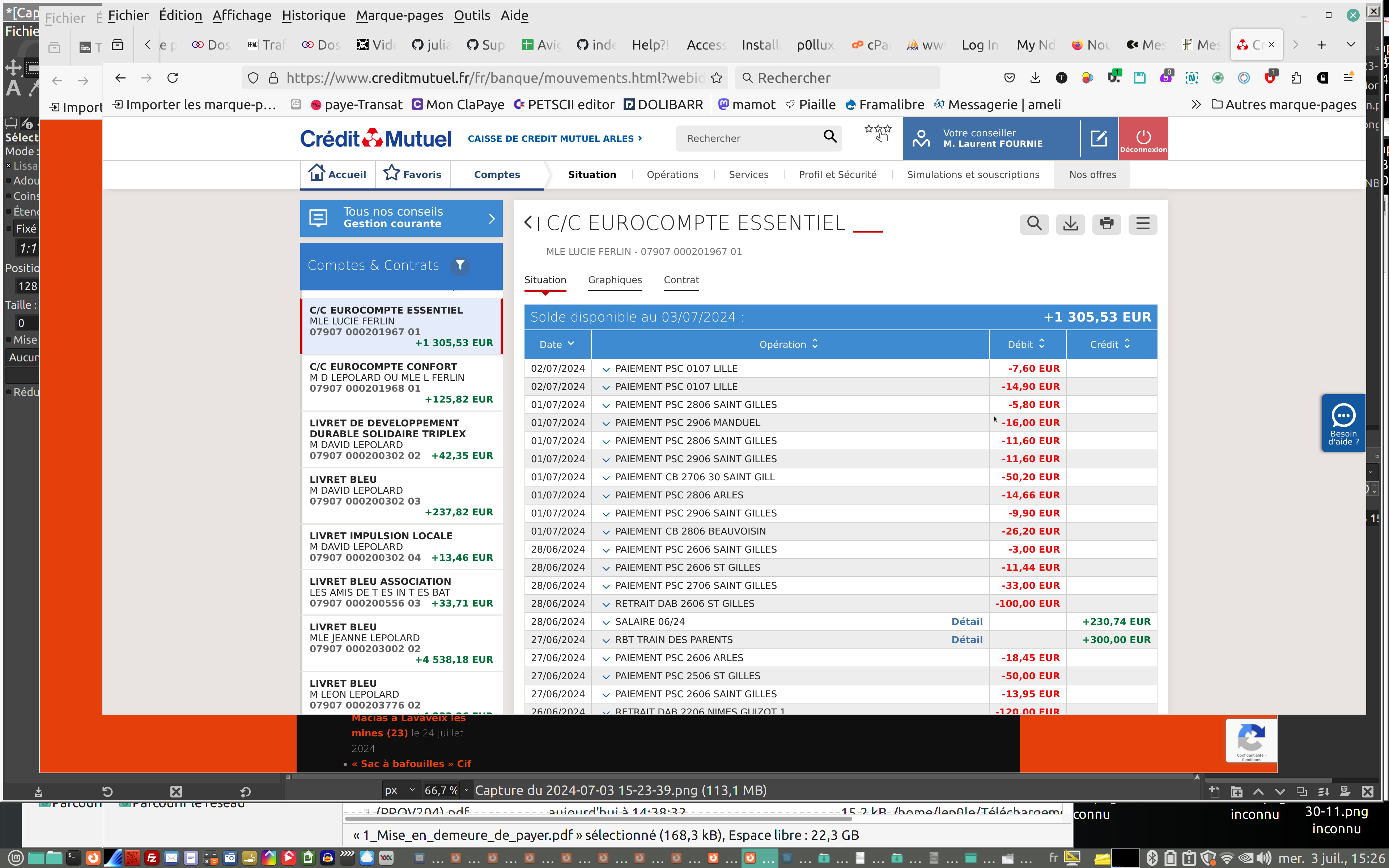The height and width of the screenshot is (868, 1389).
Task: Click the Crédit Mutuel Rechercher search field
Action: [749, 139]
